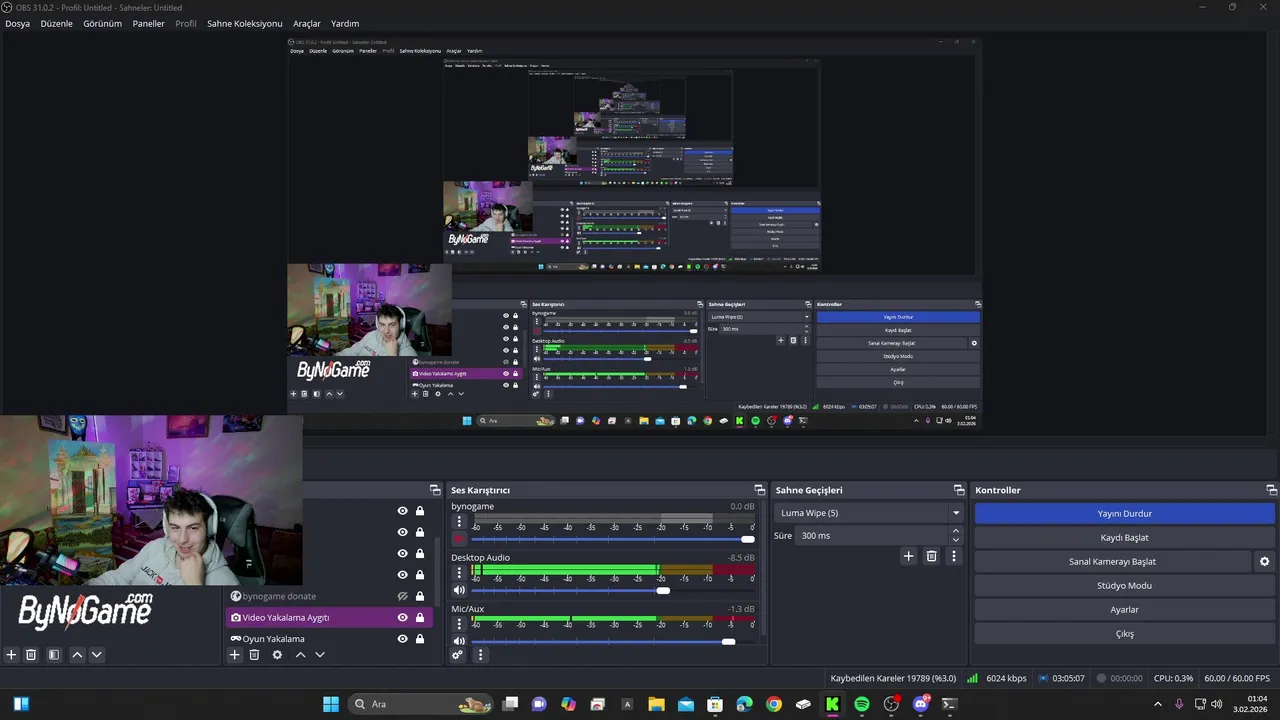1280x720 pixels.
Task: Unmute the bynogame audio track
Action: point(460,539)
